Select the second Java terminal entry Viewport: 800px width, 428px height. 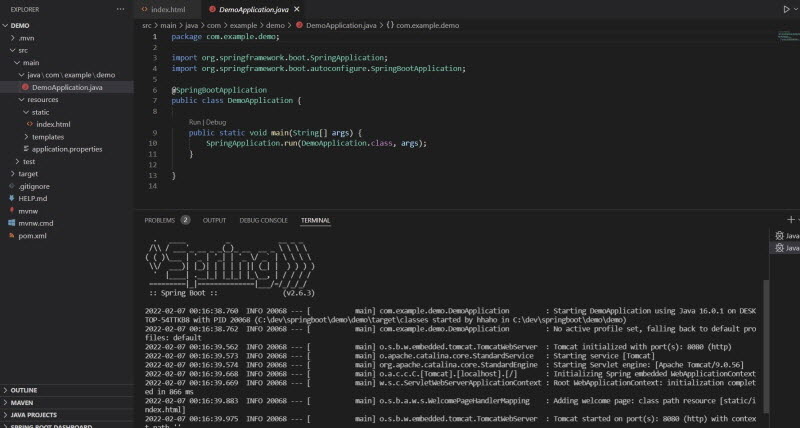[x=786, y=248]
